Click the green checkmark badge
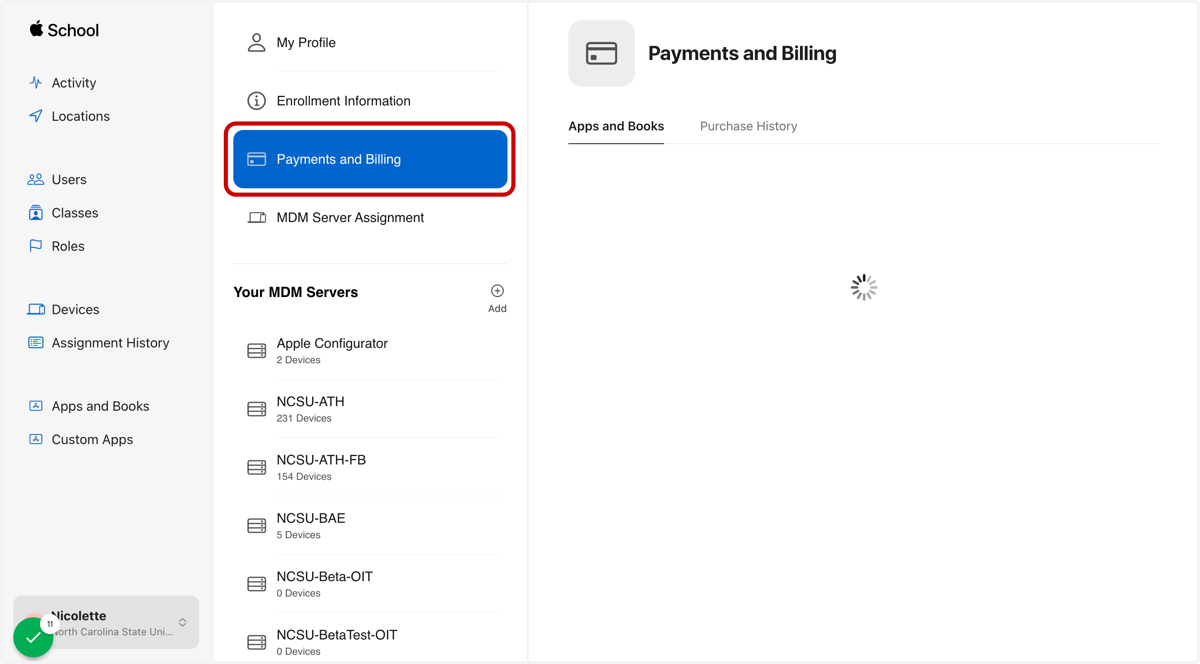This screenshot has width=1200, height=664. pyautogui.click(x=33, y=637)
